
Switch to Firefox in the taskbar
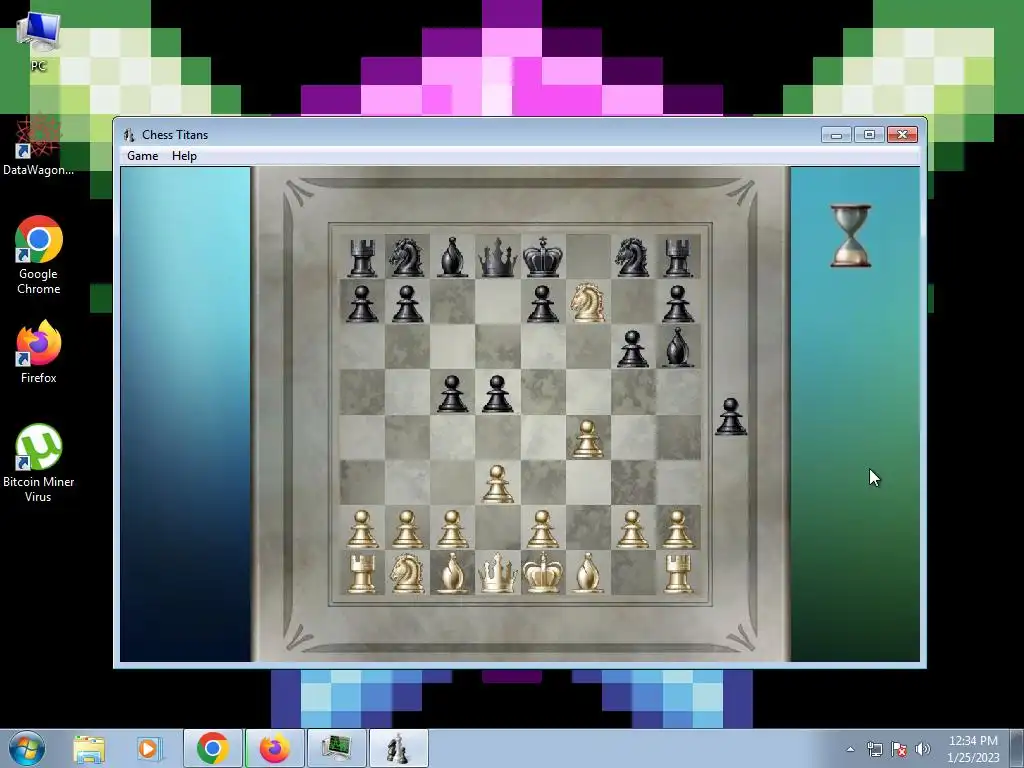tap(274, 748)
